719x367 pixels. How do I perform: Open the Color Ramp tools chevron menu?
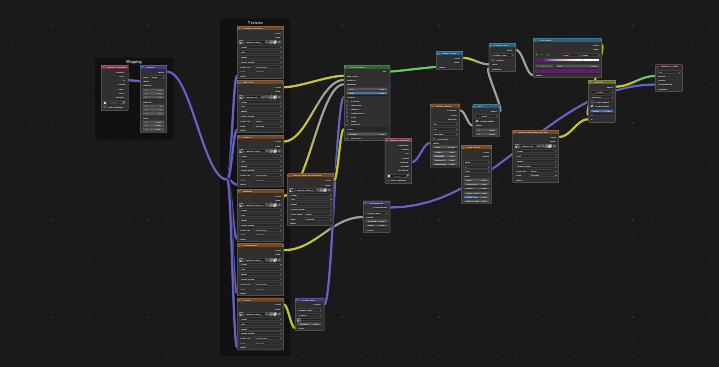pos(548,55)
